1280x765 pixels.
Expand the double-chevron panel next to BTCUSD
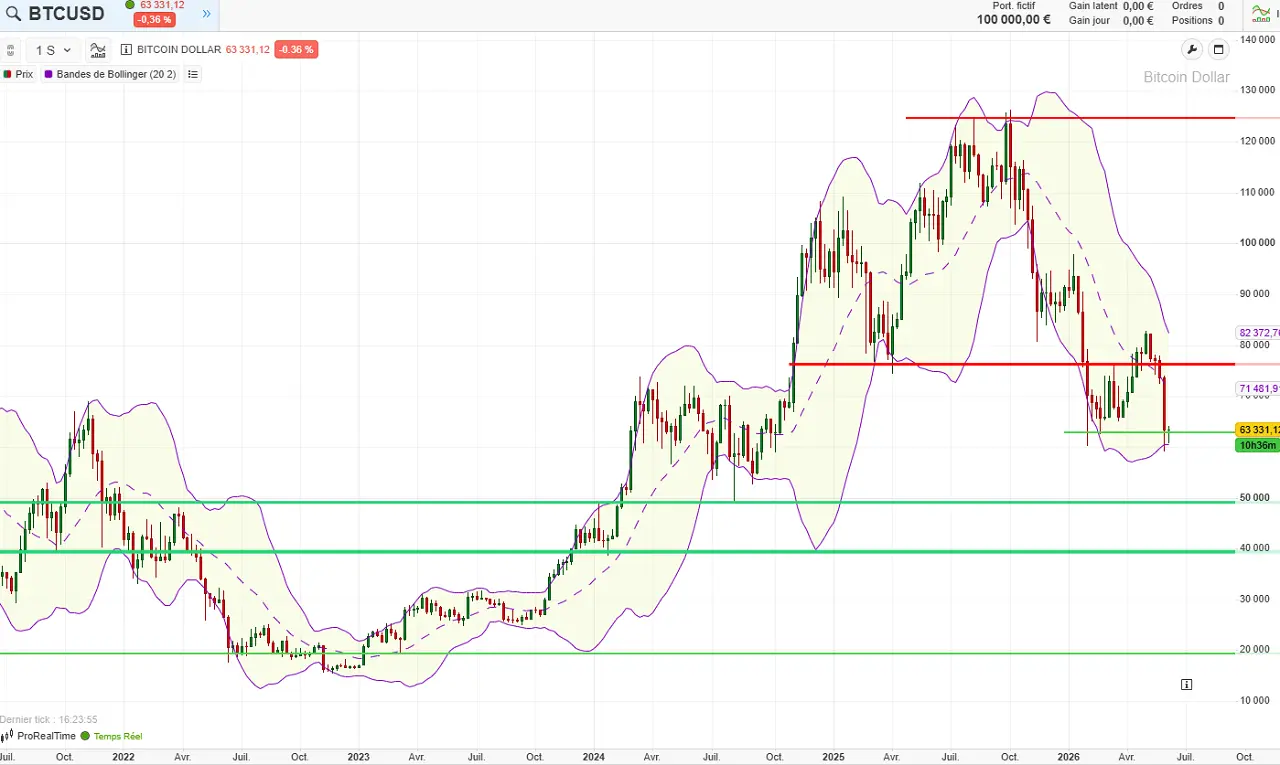click(207, 14)
